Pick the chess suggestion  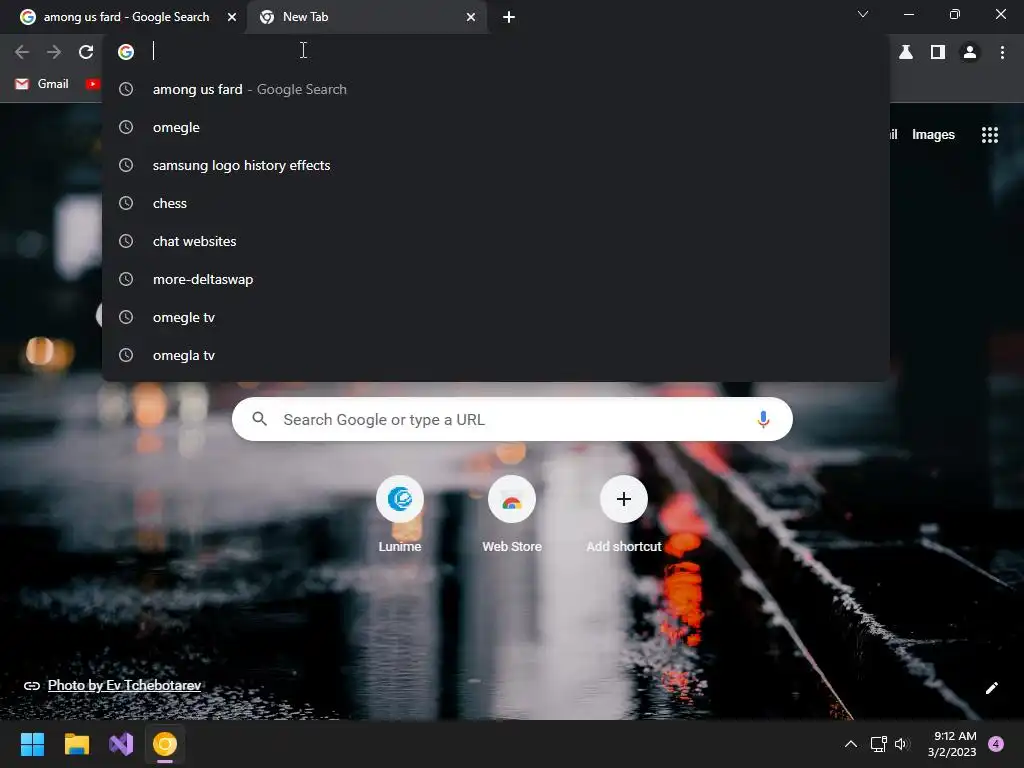pyautogui.click(x=496, y=203)
